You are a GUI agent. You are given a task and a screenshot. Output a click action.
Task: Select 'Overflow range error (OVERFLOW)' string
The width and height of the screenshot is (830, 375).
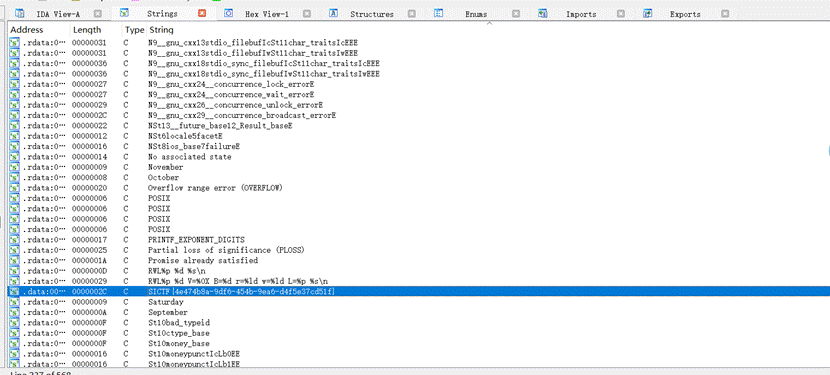coord(216,188)
